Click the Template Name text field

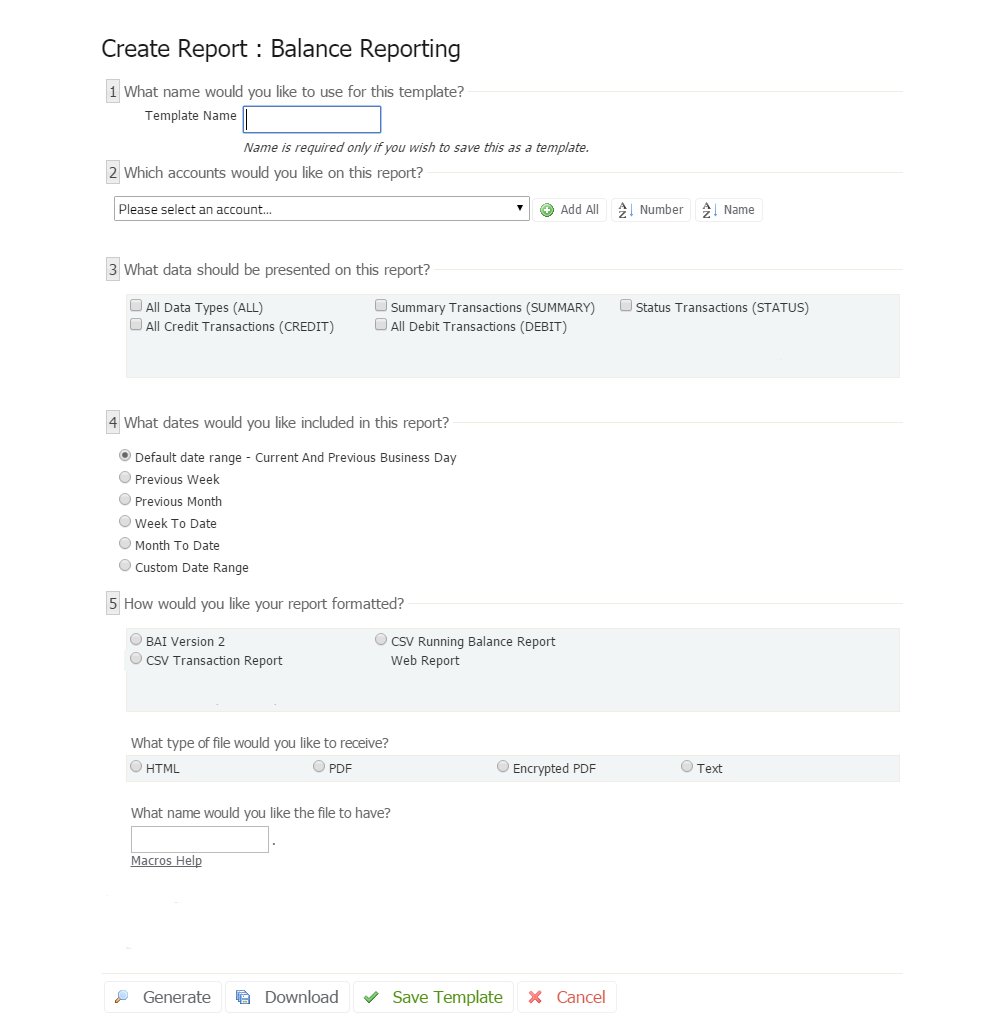coord(312,120)
